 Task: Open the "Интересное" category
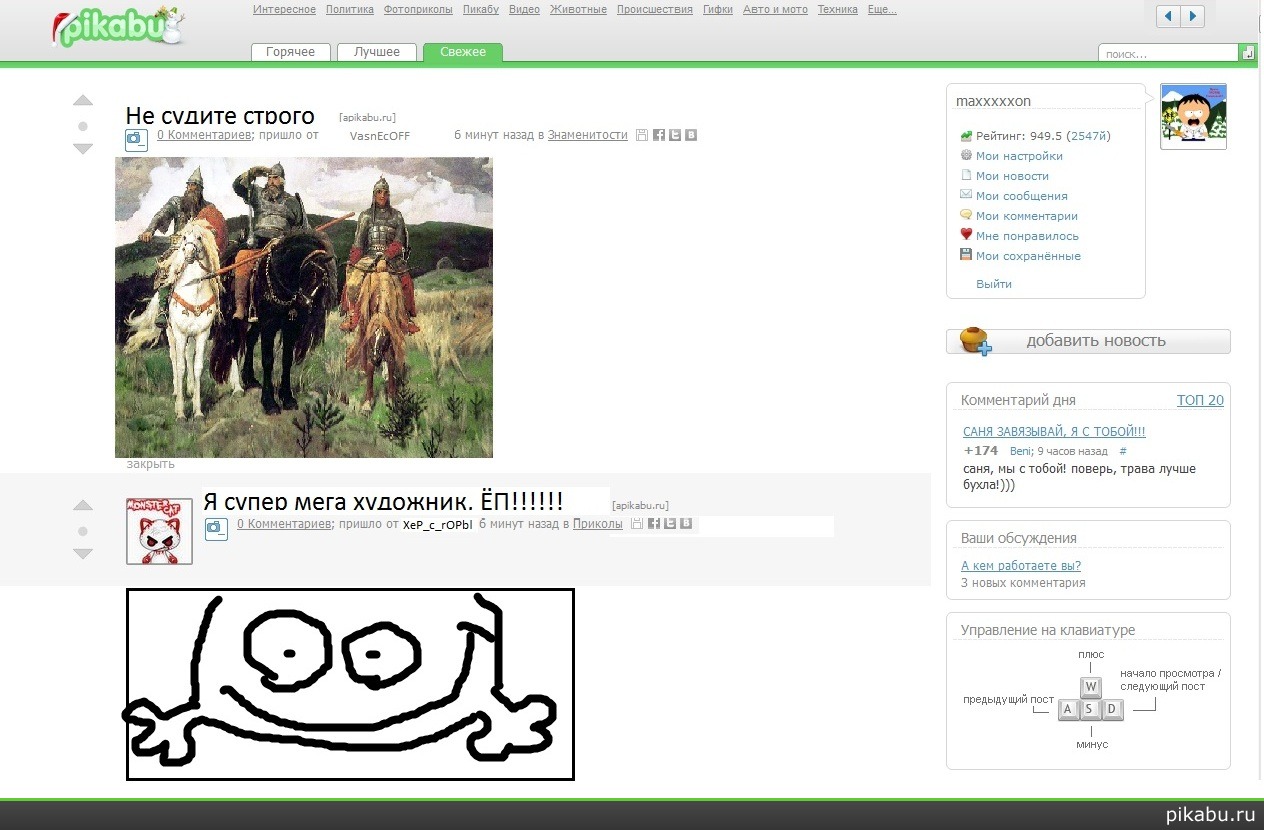tap(285, 10)
